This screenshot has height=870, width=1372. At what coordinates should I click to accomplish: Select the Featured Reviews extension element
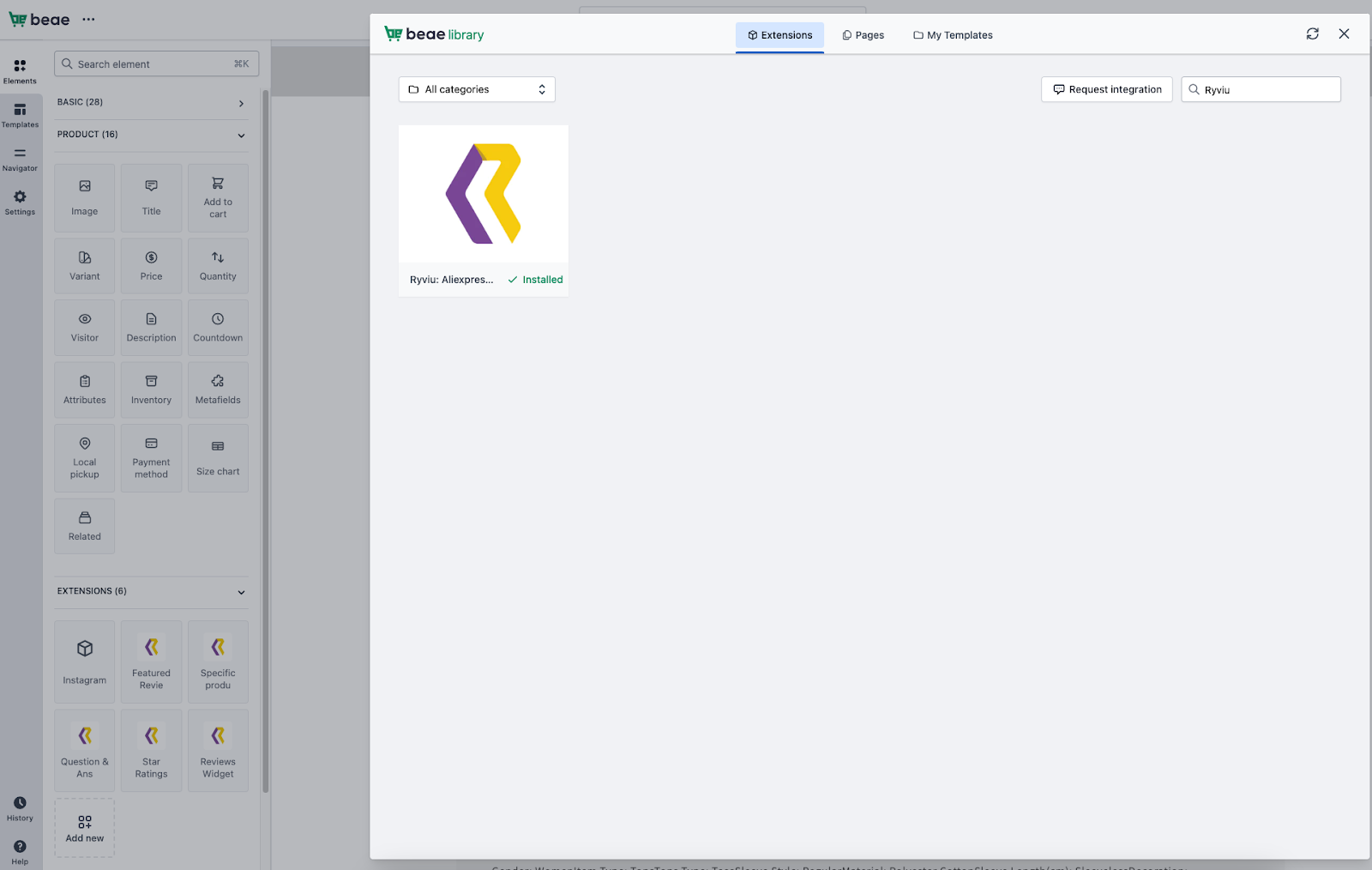[x=152, y=662]
